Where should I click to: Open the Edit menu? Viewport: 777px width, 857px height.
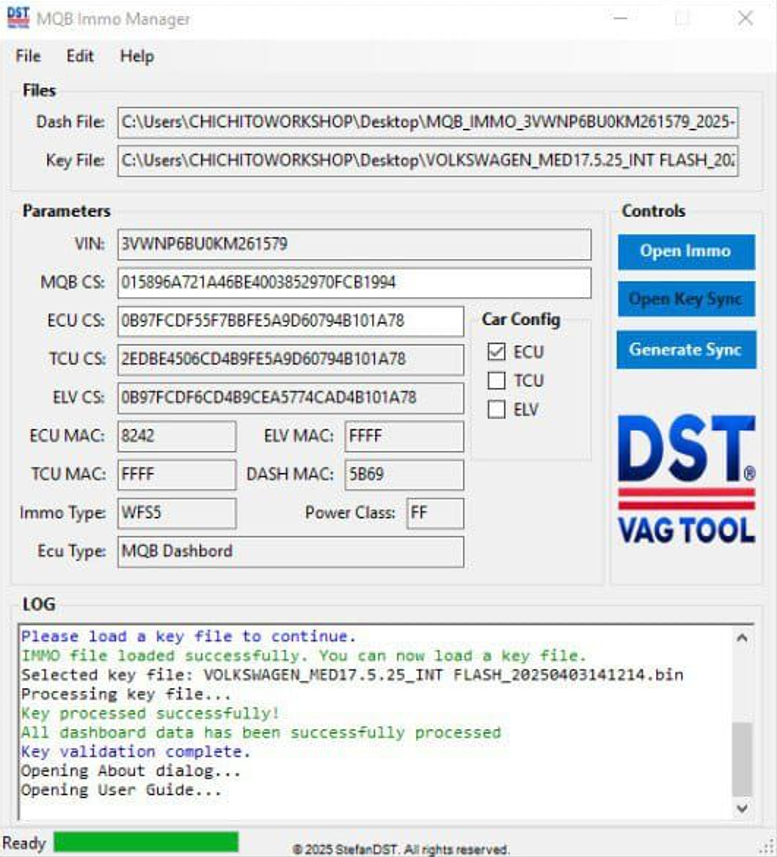tap(80, 56)
